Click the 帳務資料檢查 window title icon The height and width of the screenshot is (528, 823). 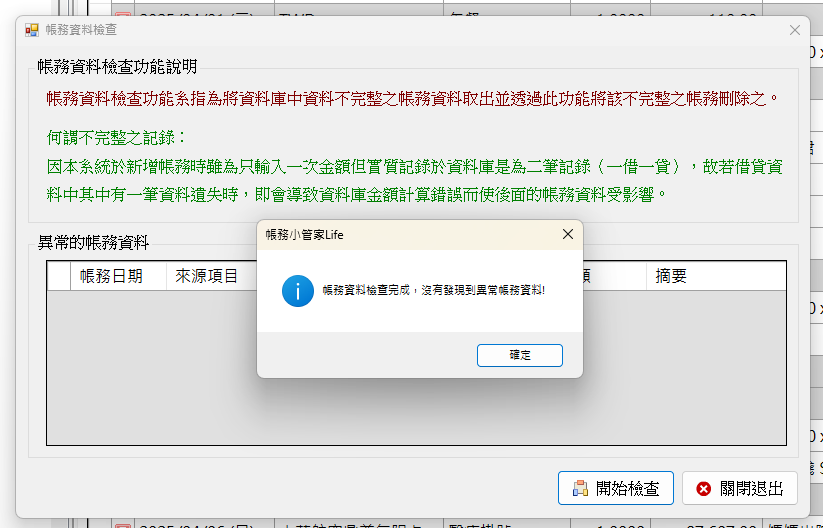point(32,30)
